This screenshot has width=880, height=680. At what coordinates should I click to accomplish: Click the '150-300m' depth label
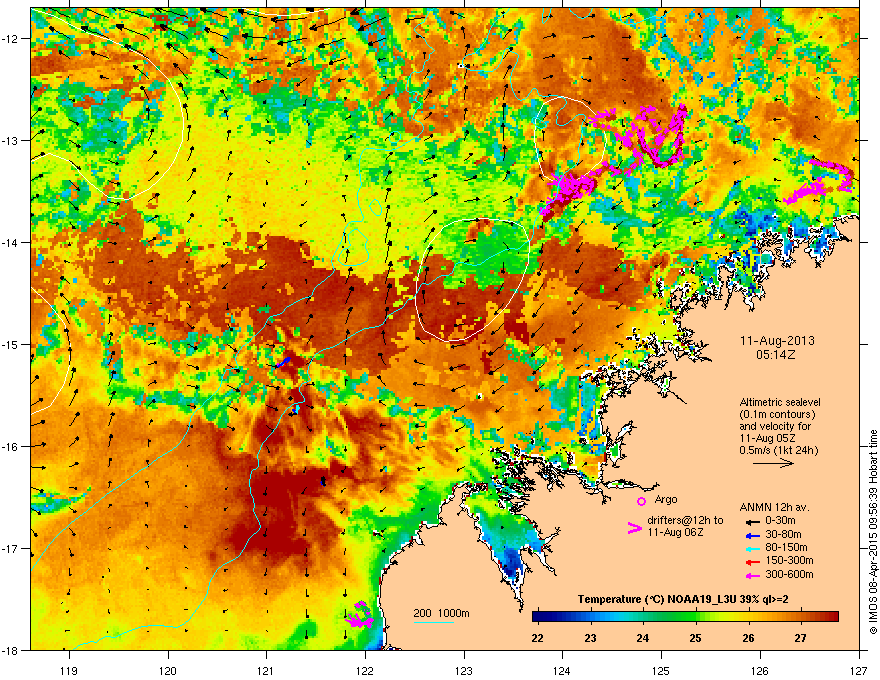coord(789,560)
